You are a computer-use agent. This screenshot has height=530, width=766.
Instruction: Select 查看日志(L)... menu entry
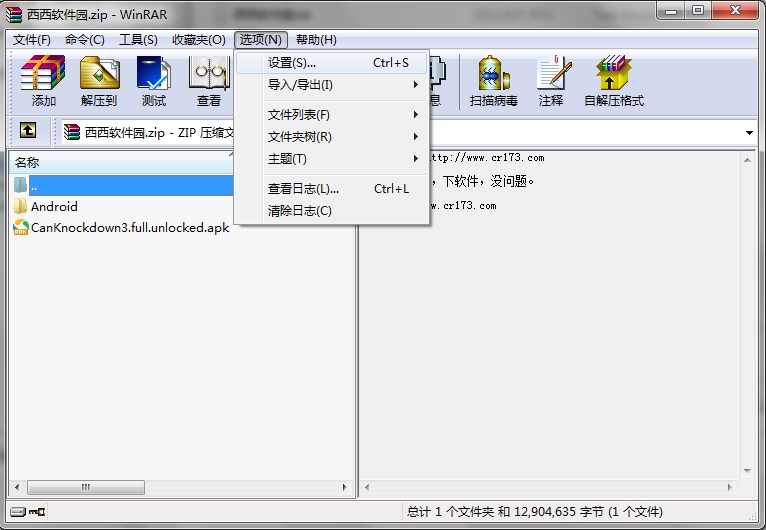pyautogui.click(x=332, y=189)
